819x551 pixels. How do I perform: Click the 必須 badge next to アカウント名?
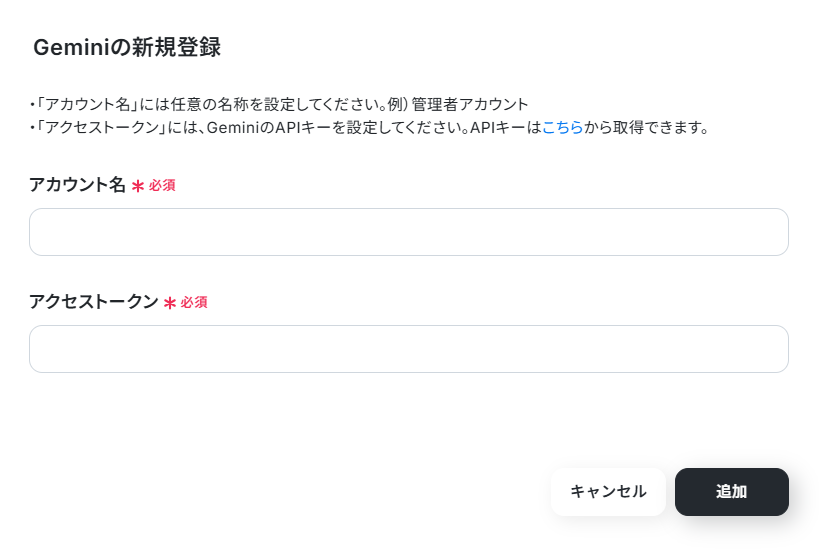[162, 185]
